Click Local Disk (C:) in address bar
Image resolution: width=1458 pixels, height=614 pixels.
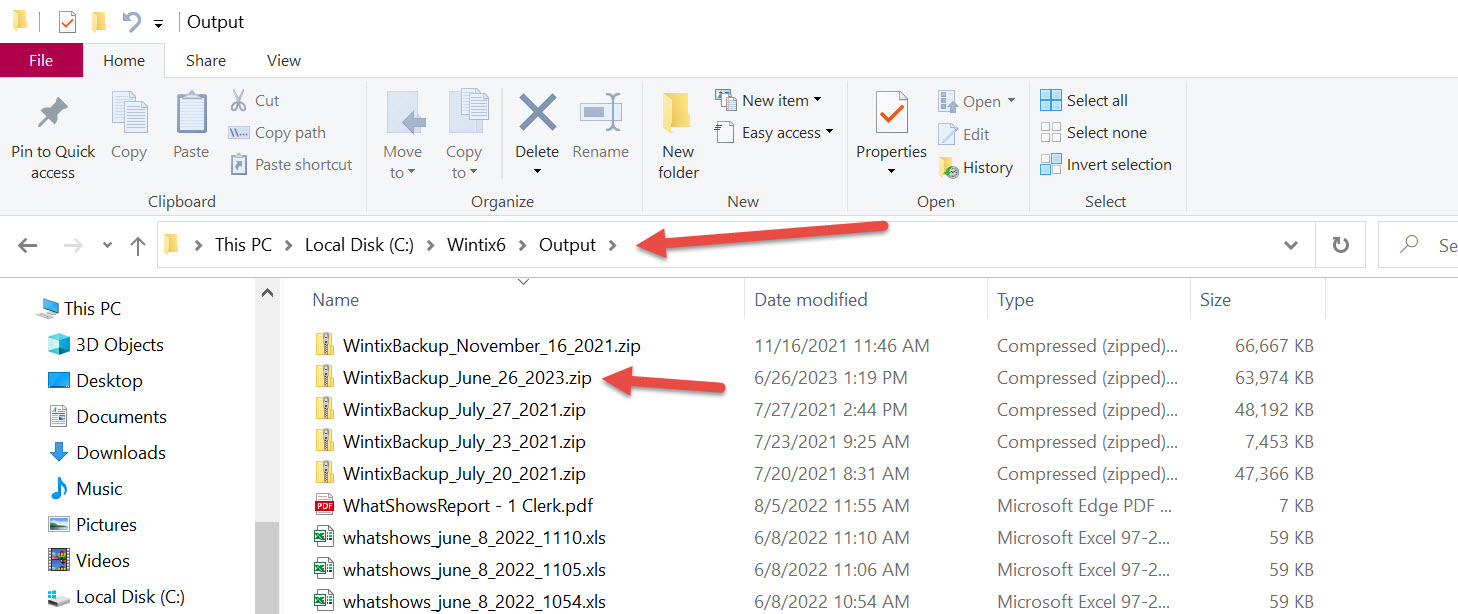[359, 245]
